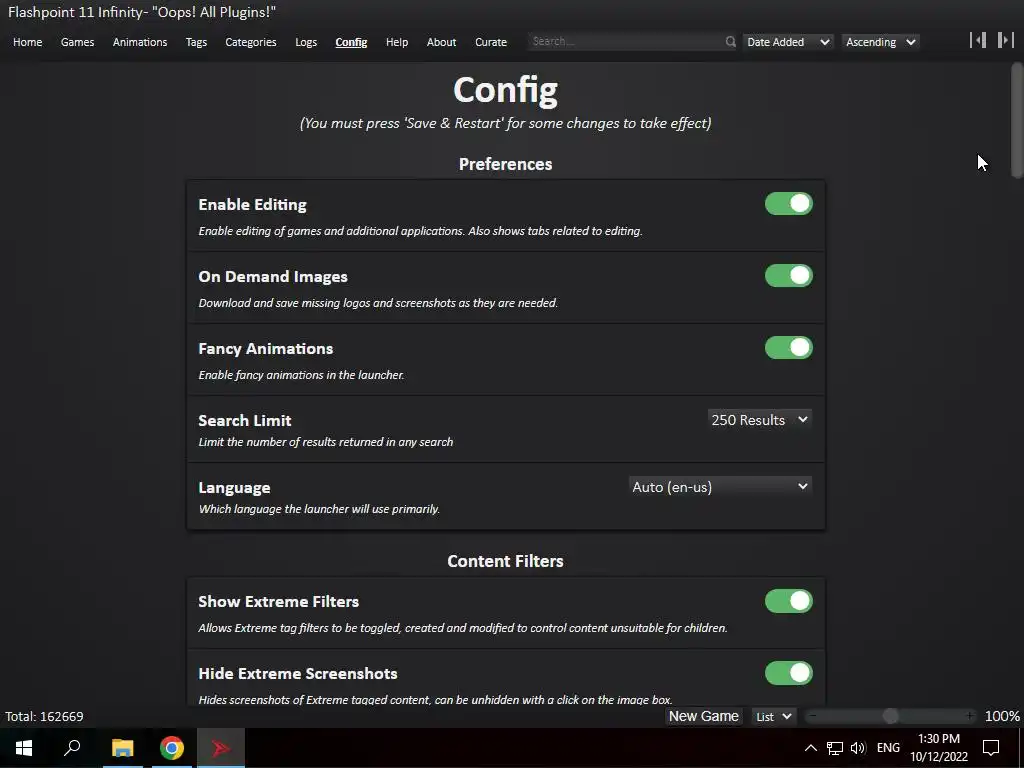The image size is (1024, 768).
Task: Open the Windows Start menu
Action: coord(24,748)
